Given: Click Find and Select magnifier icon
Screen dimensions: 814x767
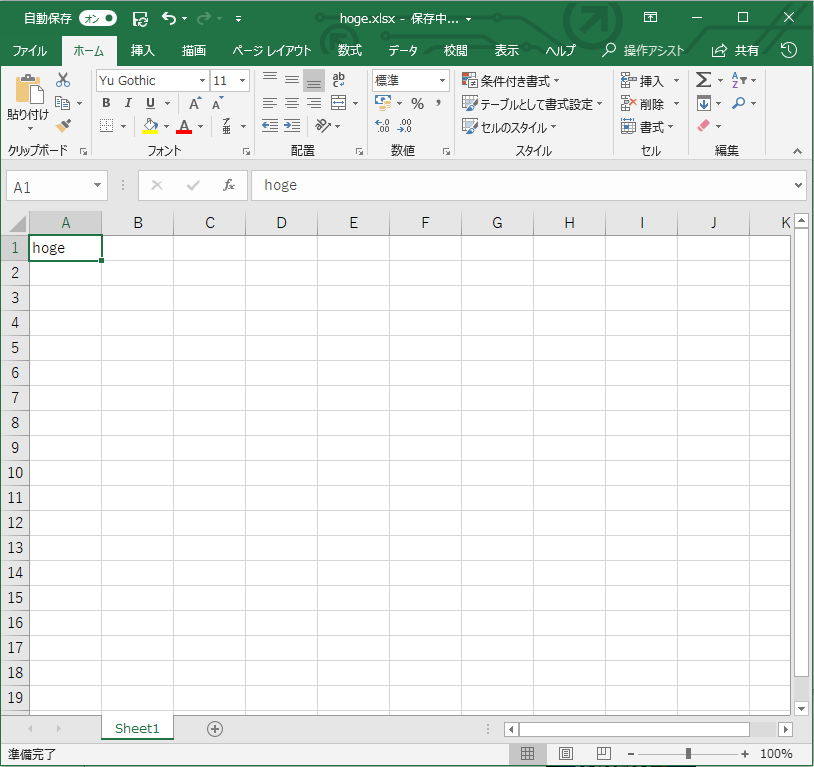Looking at the screenshot, I should click(739, 103).
